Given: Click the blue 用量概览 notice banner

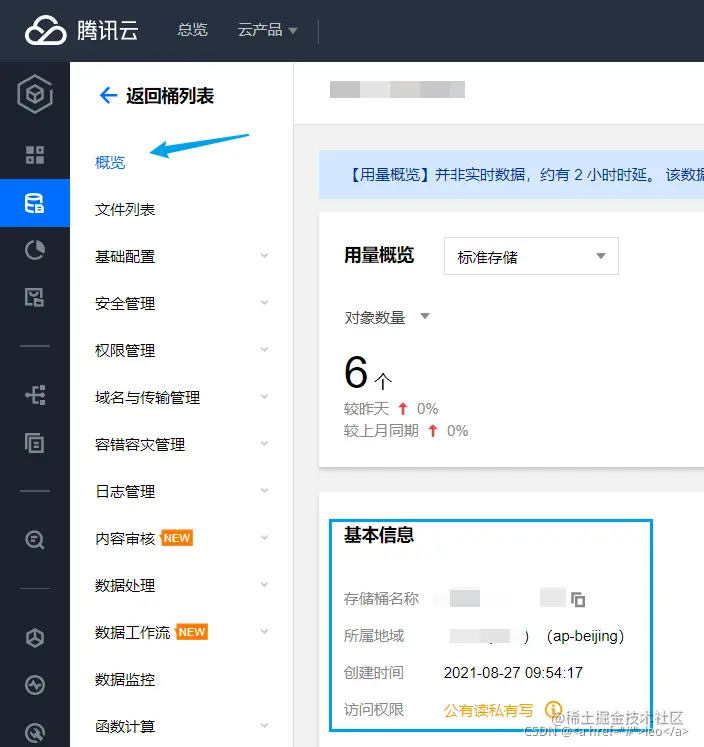Looking at the screenshot, I should [512, 174].
